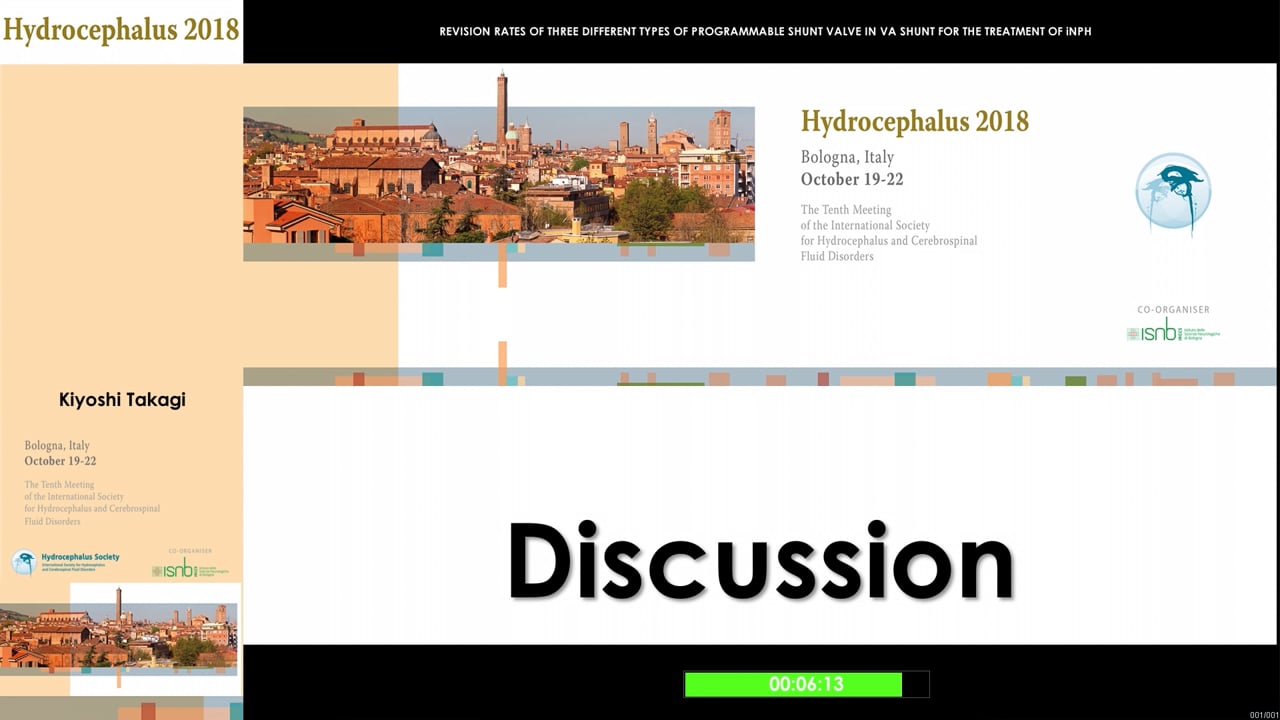Click the slide text 'October 19-22'
Viewport: 1280px width, 720px height.
coord(854,180)
